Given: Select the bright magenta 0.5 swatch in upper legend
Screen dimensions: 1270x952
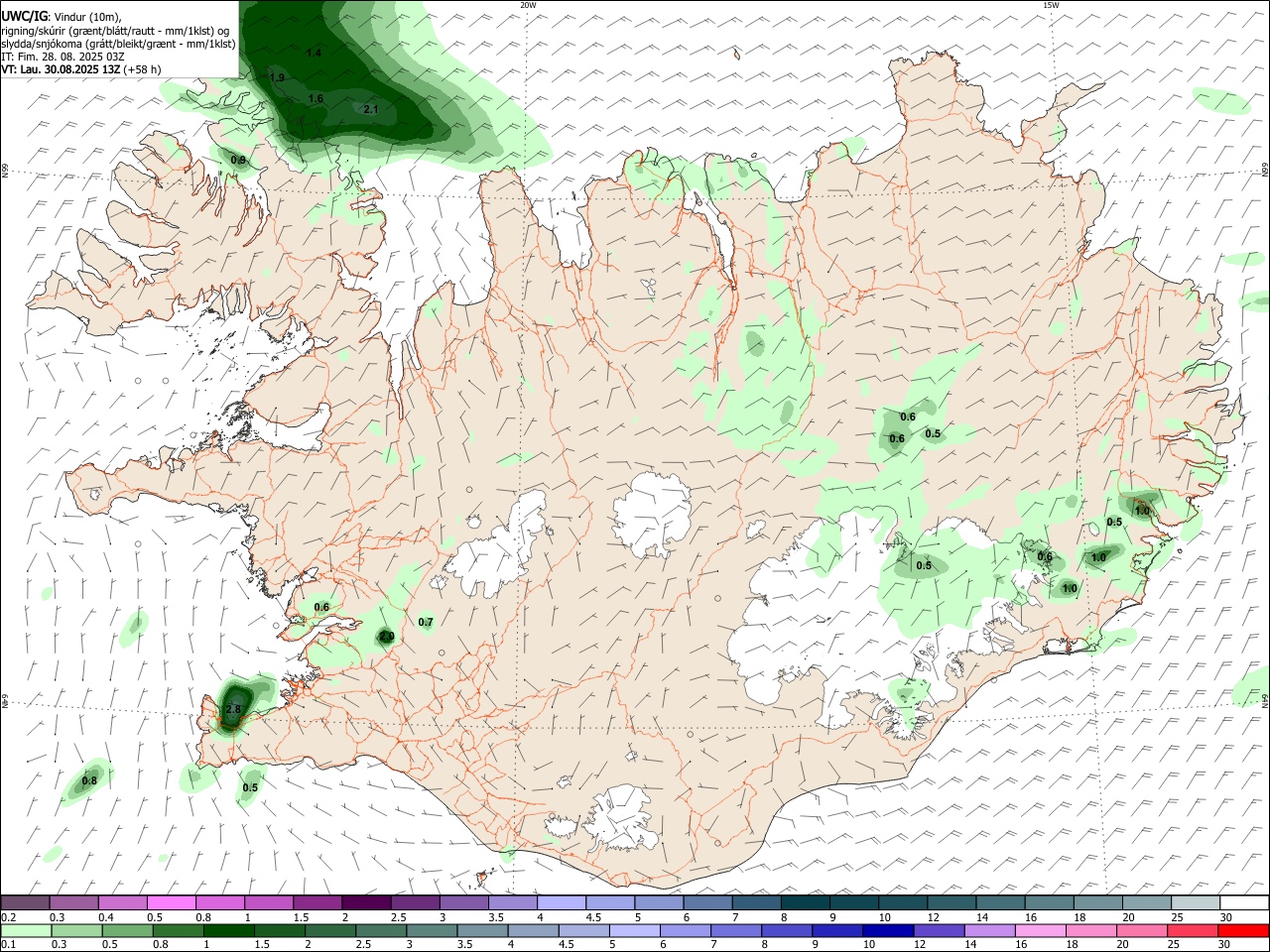Looking at the screenshot, I should tap(171, 902).
